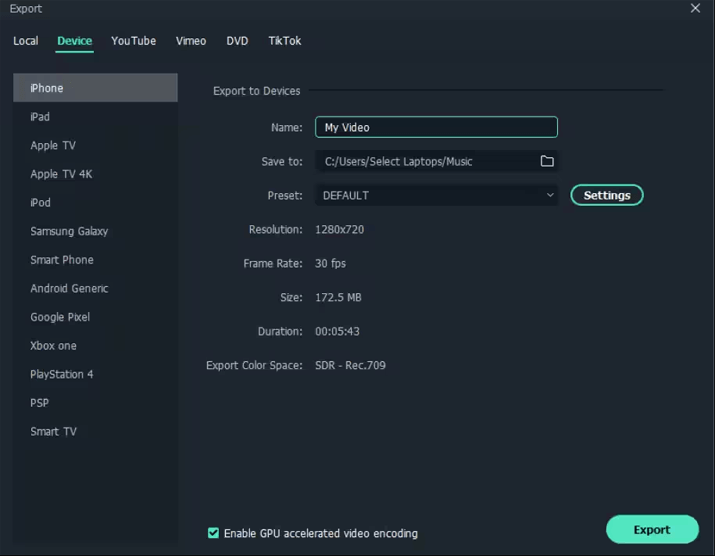715x556 pixels.
Task: Select Smart TV device
Action: 95,431
